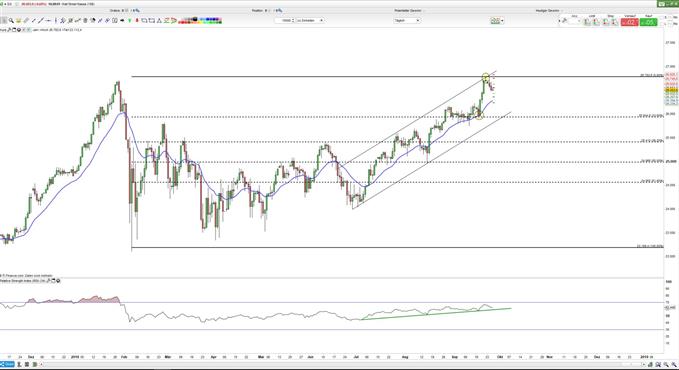Screen dimensions: 679x370
Task: Select the triangle drawing tool
Action: click(159, 20)
